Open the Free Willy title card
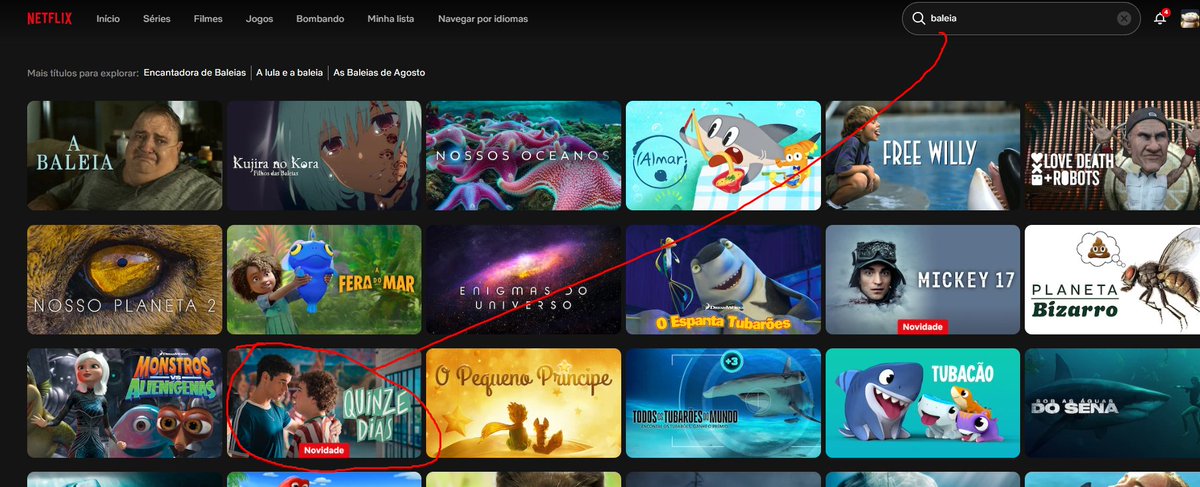Screen dimensions: 1200x487 [x=922, y=155]
